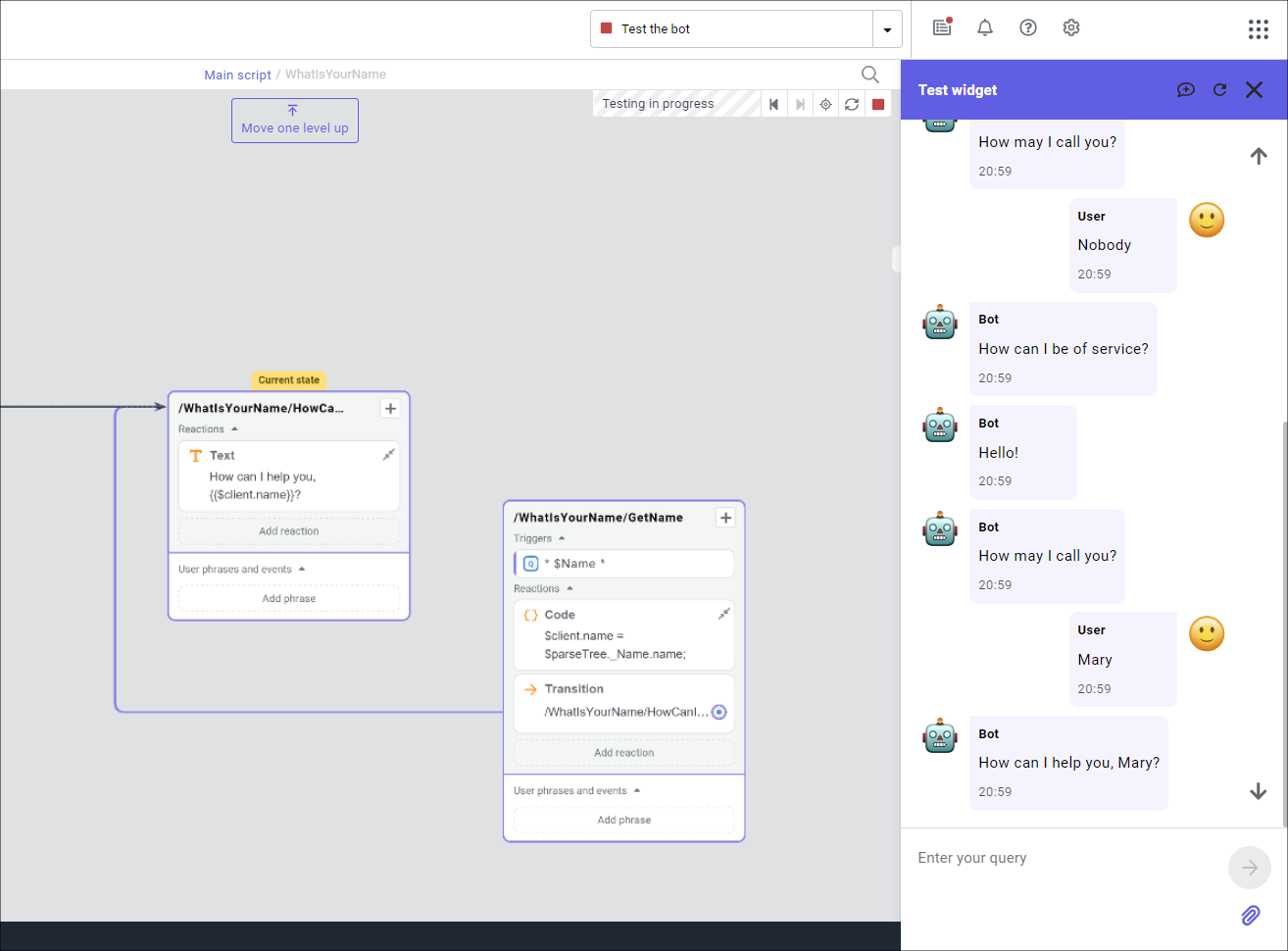Click the locate current state crosshair icon

click(x=825, y=104)
